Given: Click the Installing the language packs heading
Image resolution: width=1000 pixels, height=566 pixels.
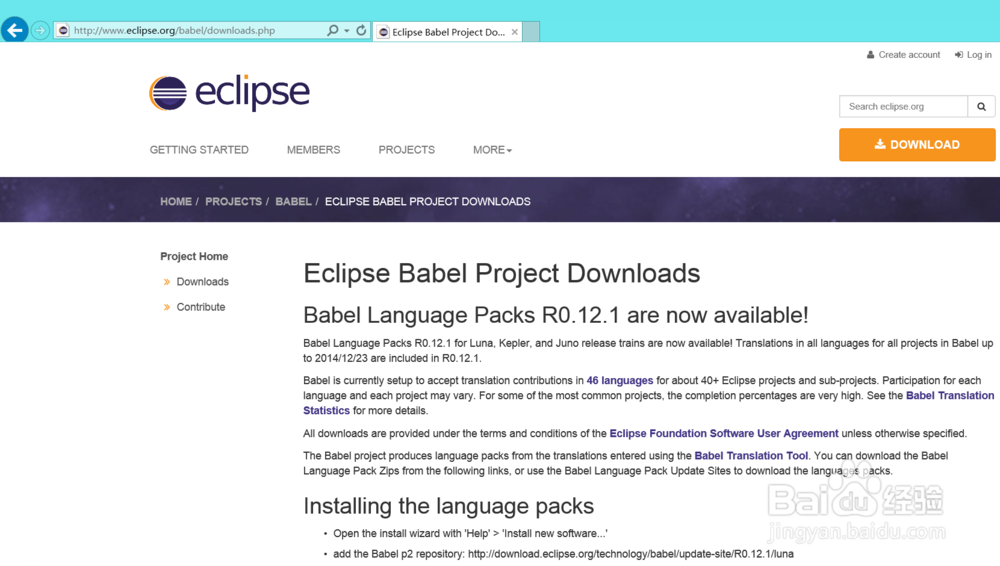Looking at the screenshot, I should click(448, 506).
